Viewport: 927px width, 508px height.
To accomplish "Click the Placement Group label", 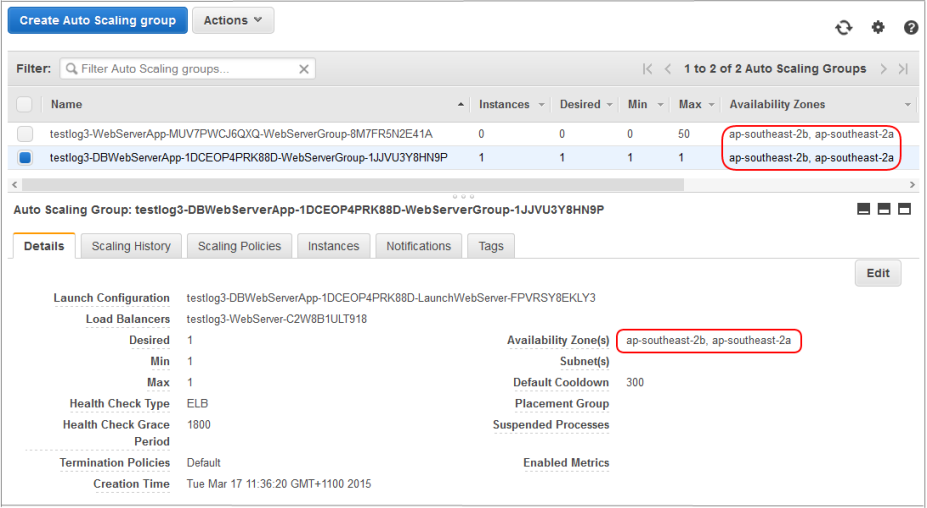I will point(562,404).
